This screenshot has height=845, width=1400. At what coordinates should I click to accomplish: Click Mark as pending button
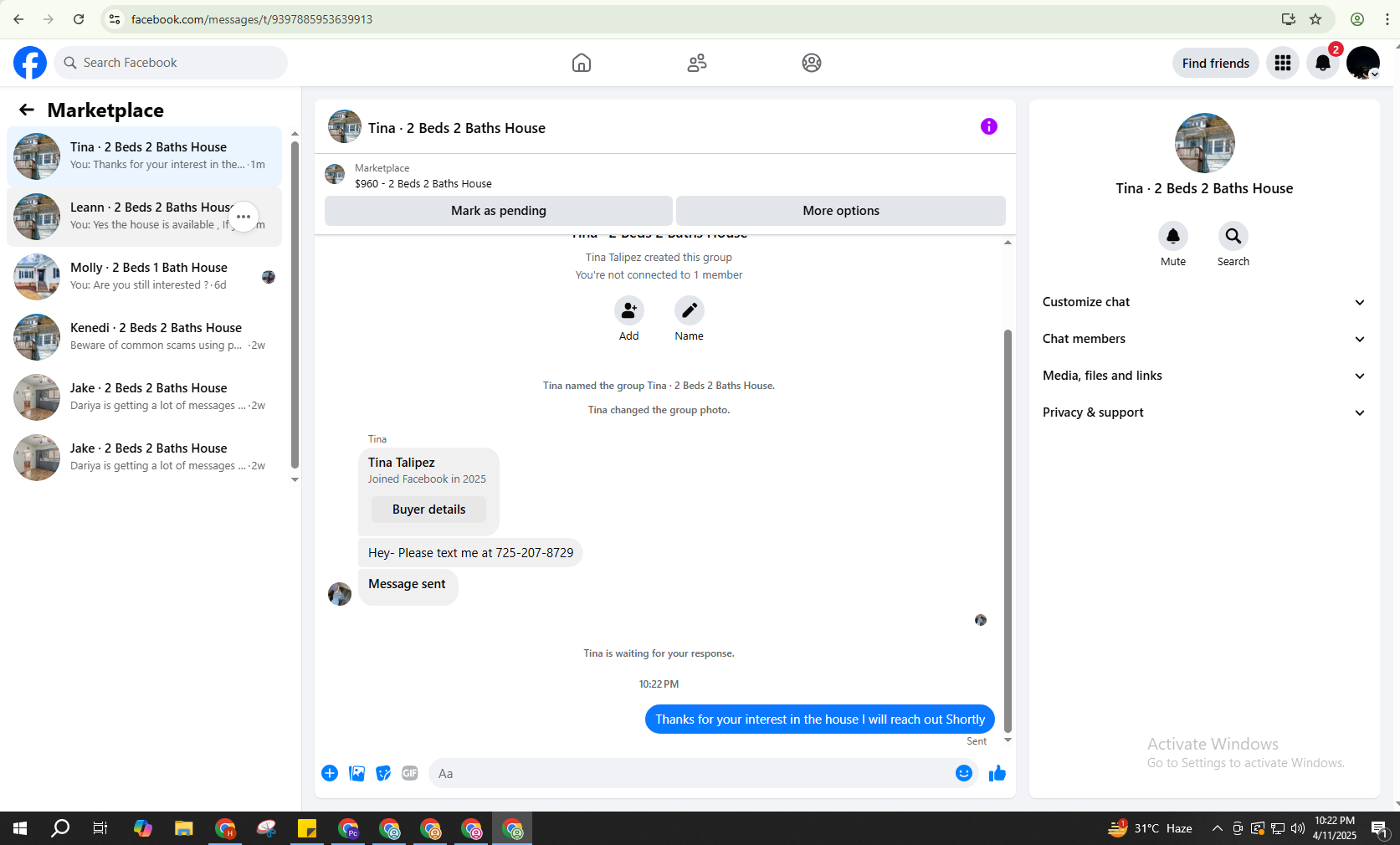[x=499, y=211]
